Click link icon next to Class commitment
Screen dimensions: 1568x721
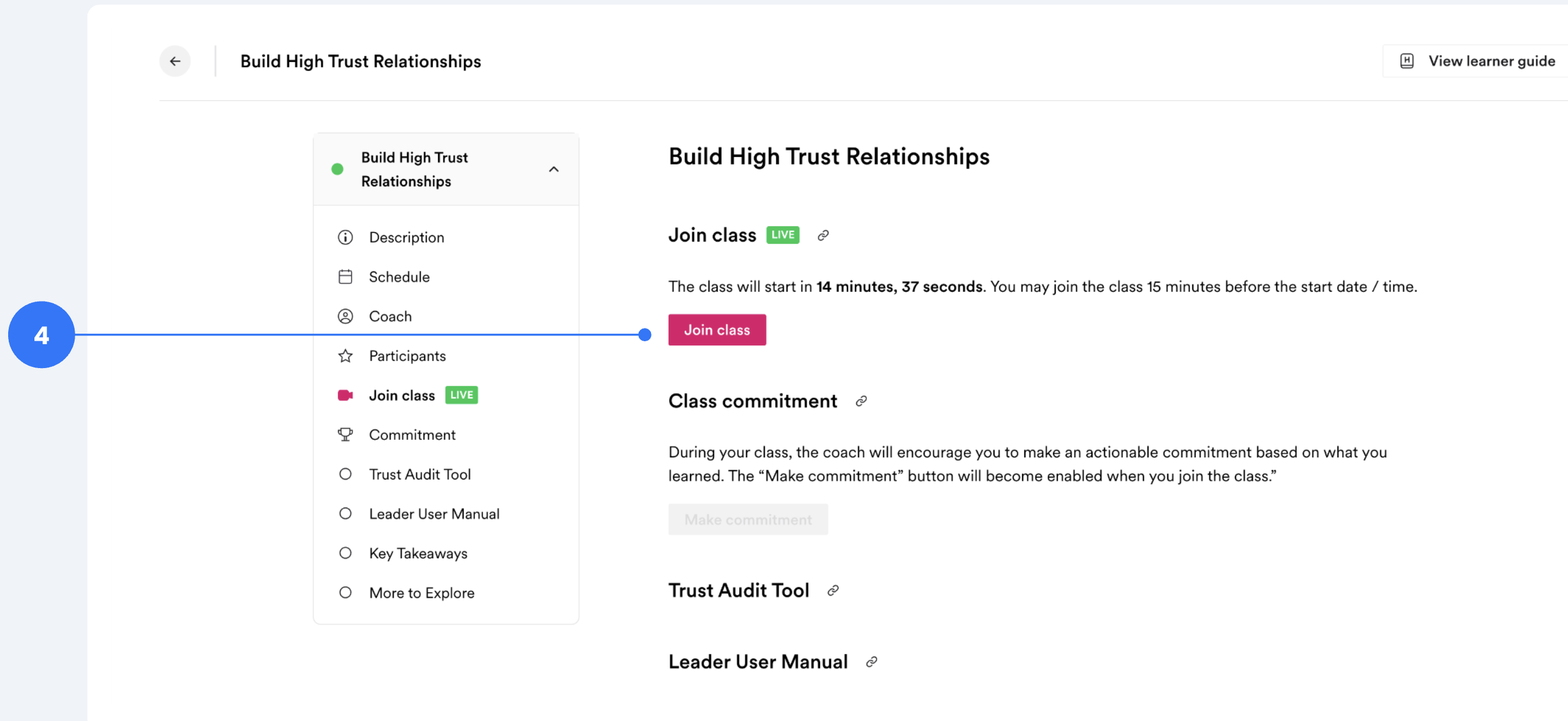(860, 401)
